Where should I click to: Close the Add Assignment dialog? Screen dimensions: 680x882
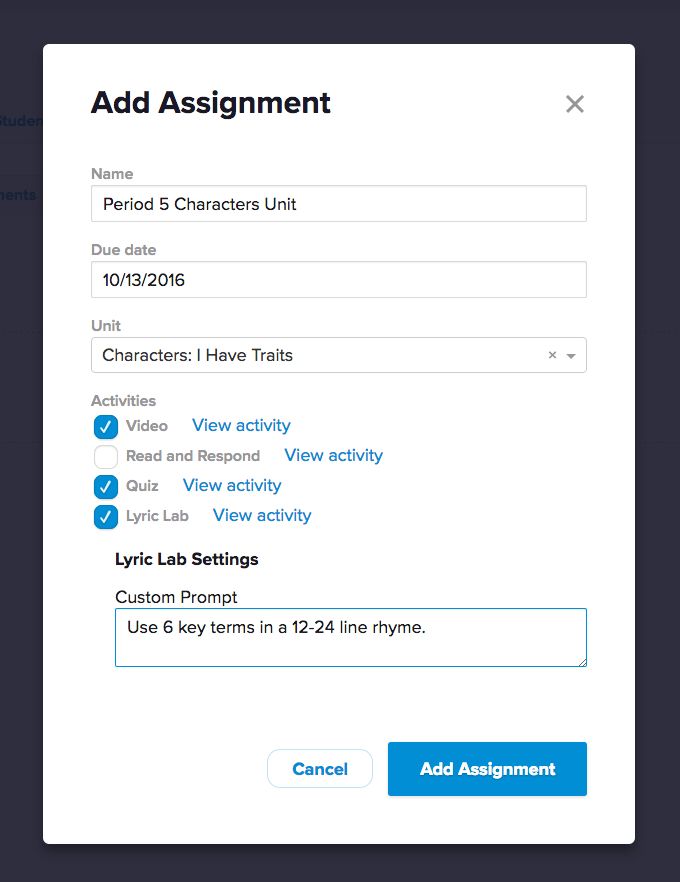tap(574, 104)
